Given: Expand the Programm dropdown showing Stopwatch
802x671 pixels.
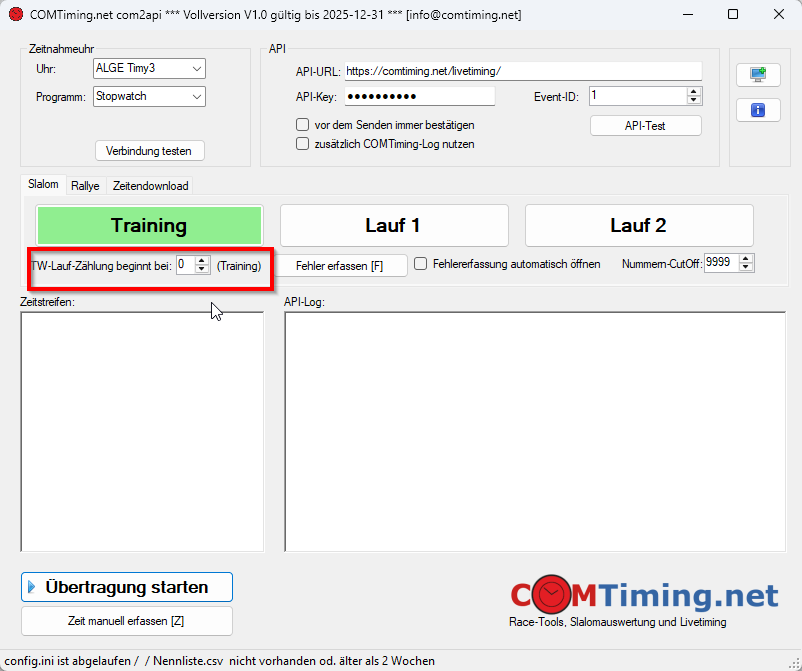Looking at the screenshot, I should 149,97.
